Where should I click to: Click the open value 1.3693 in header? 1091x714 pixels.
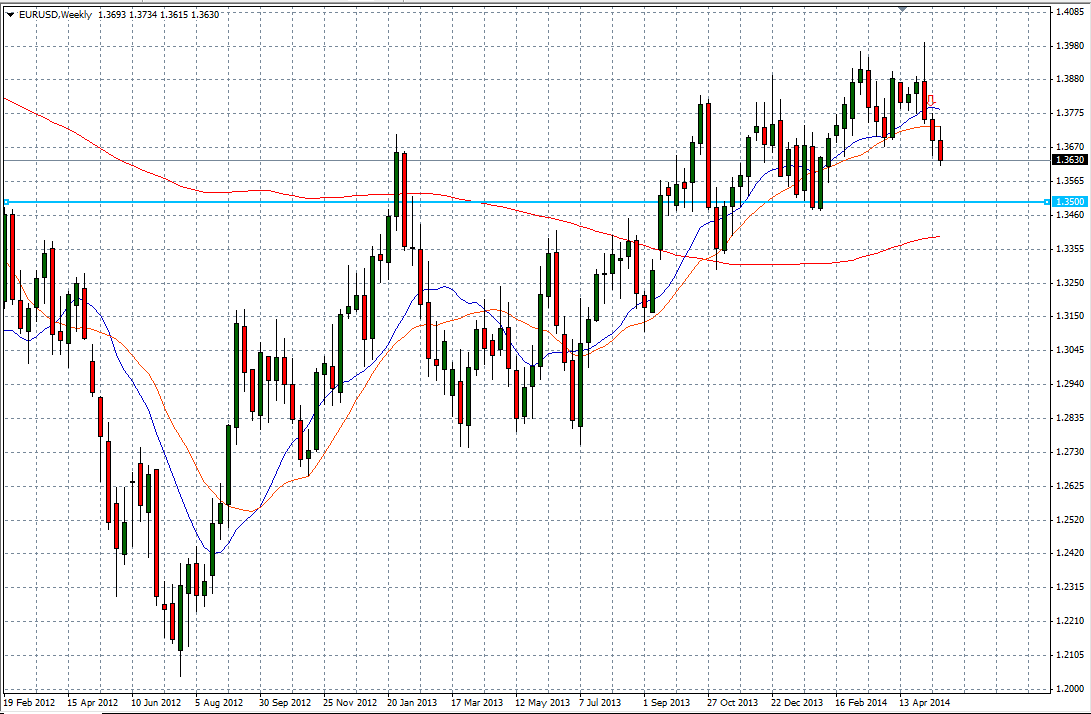pos(113,15)
